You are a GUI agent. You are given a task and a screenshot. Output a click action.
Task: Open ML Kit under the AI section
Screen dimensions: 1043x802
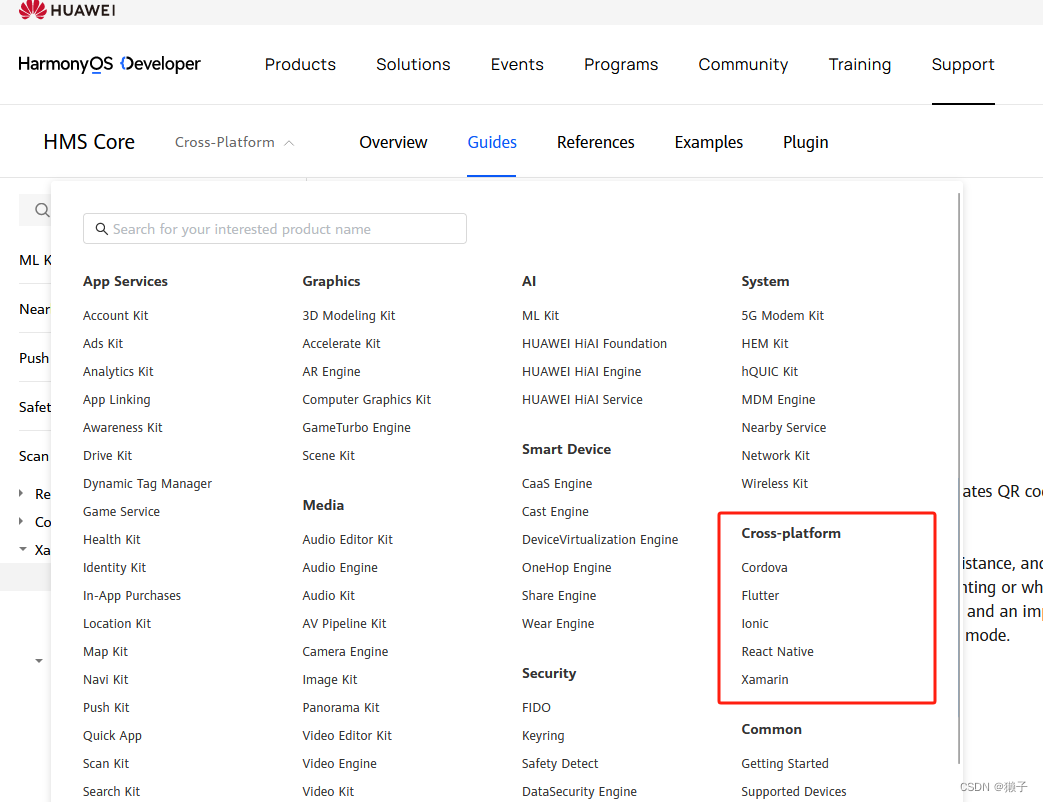pos(540,315)
